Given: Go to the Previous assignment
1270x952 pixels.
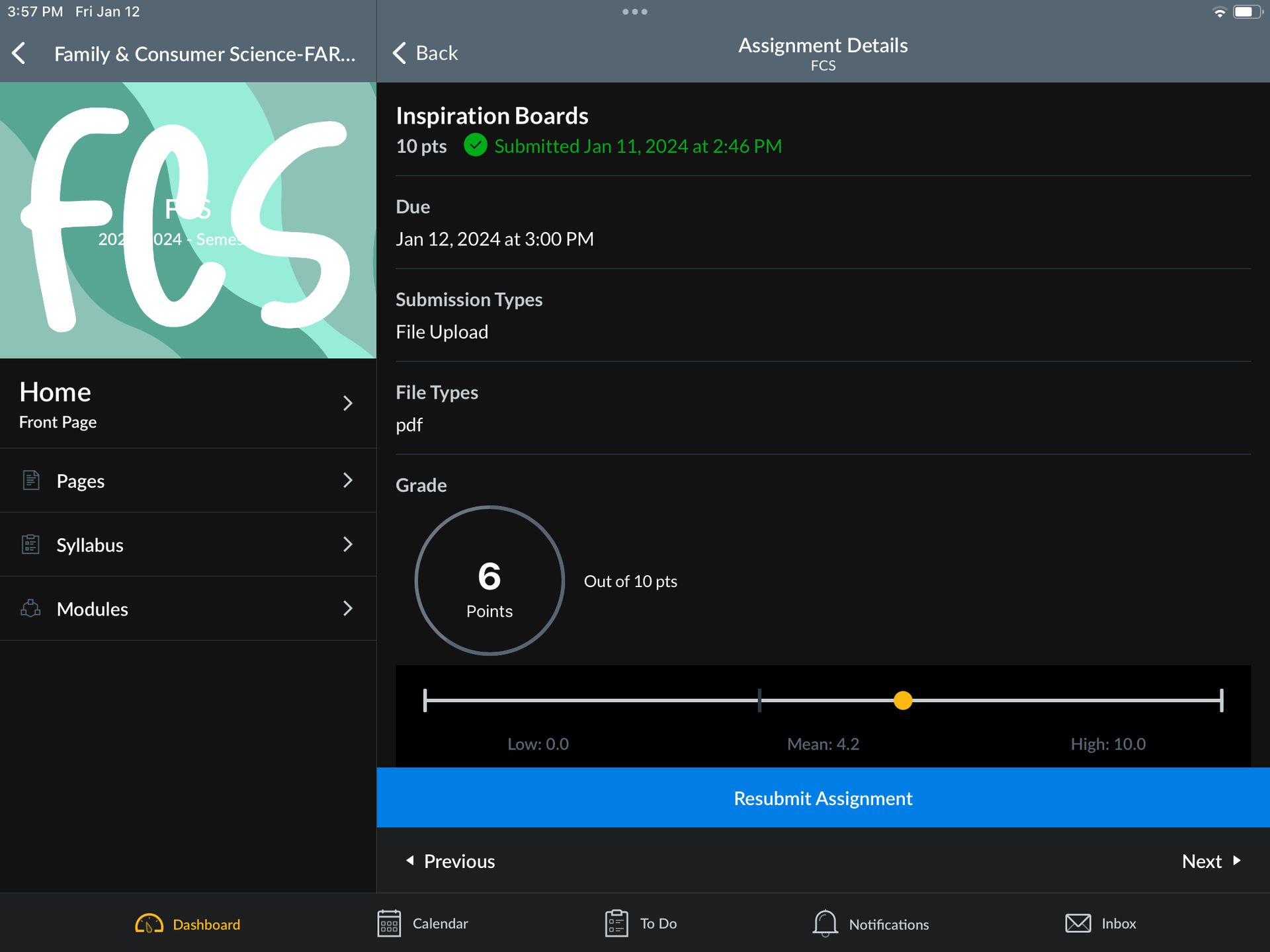Looking at the screenshot, I should (x=450, y=861).
